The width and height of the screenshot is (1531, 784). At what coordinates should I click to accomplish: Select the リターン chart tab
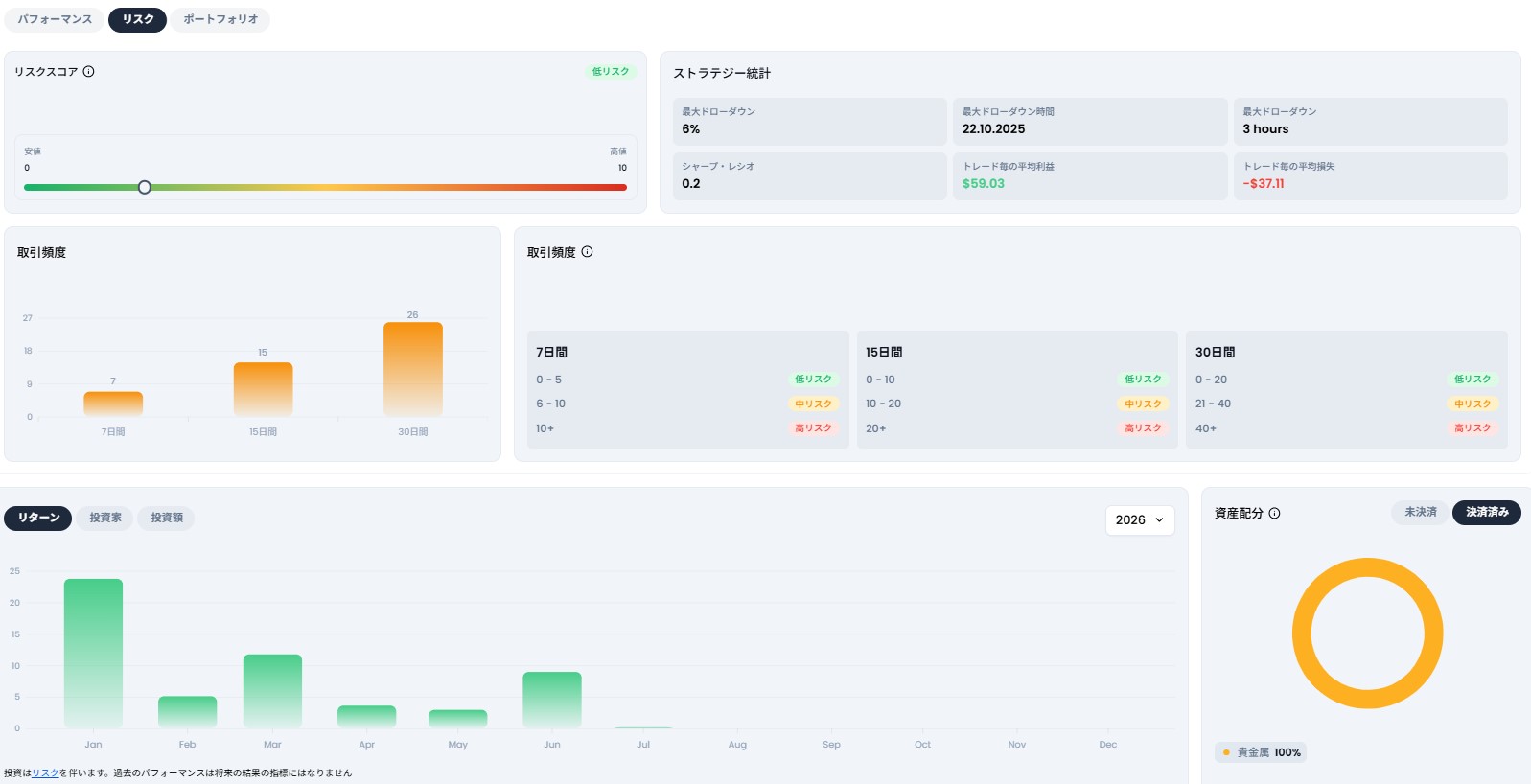click(38, 518)
